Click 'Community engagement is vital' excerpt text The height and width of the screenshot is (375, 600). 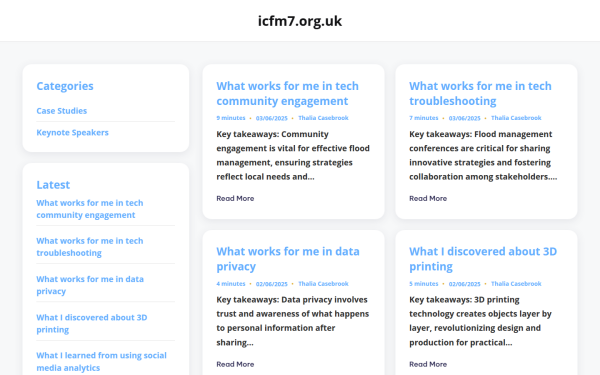click(293, 155)
